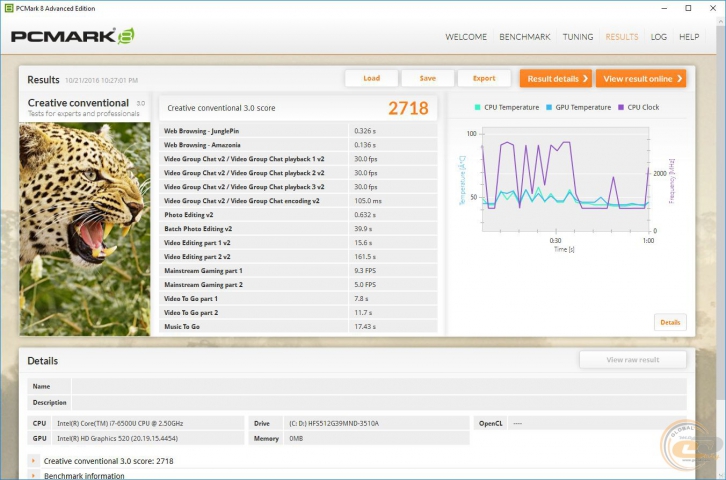Click the View raw result button
This screenshot has width=726, height=480.
(x=632, y=360)
